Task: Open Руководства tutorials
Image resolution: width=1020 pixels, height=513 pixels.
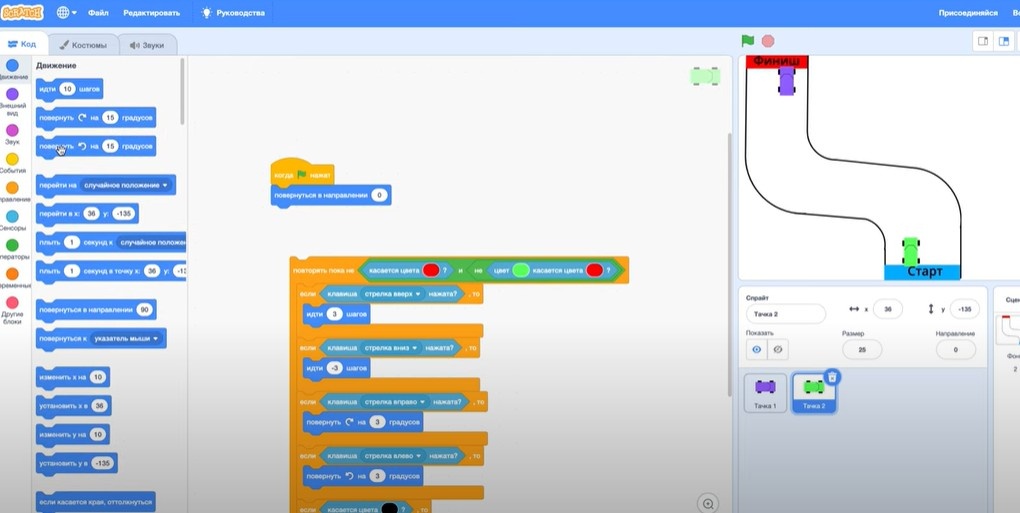Action: coord(234,12)
